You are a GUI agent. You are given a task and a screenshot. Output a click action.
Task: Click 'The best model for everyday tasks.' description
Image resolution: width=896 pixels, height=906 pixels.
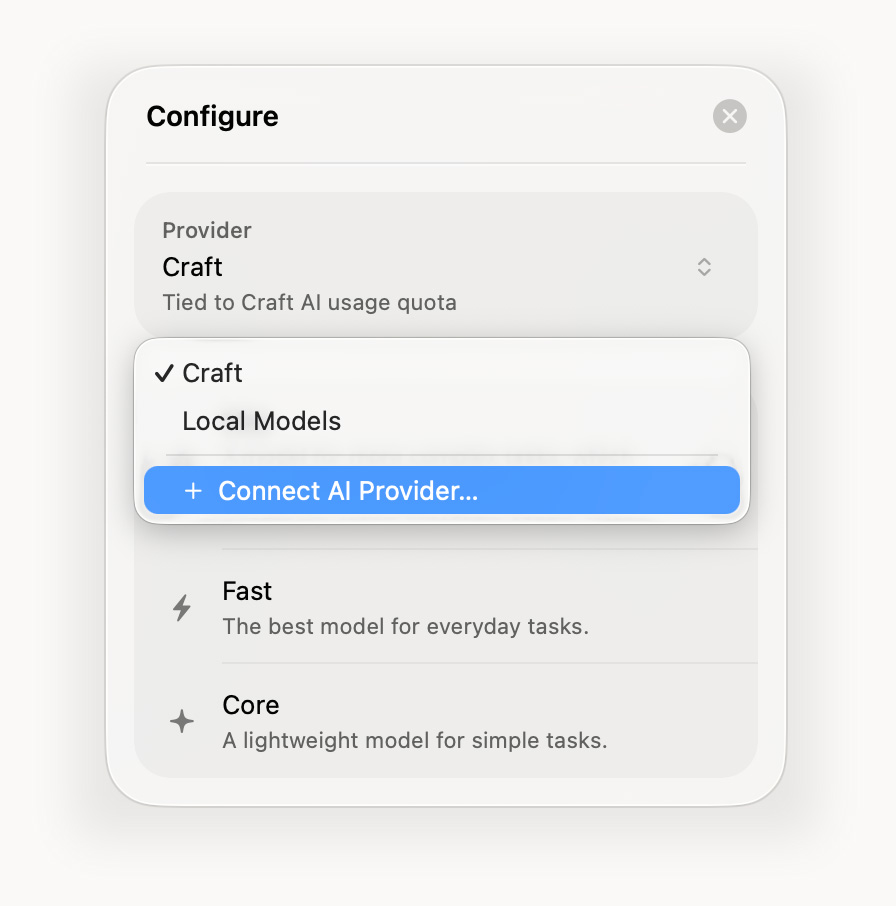(406, 626)
